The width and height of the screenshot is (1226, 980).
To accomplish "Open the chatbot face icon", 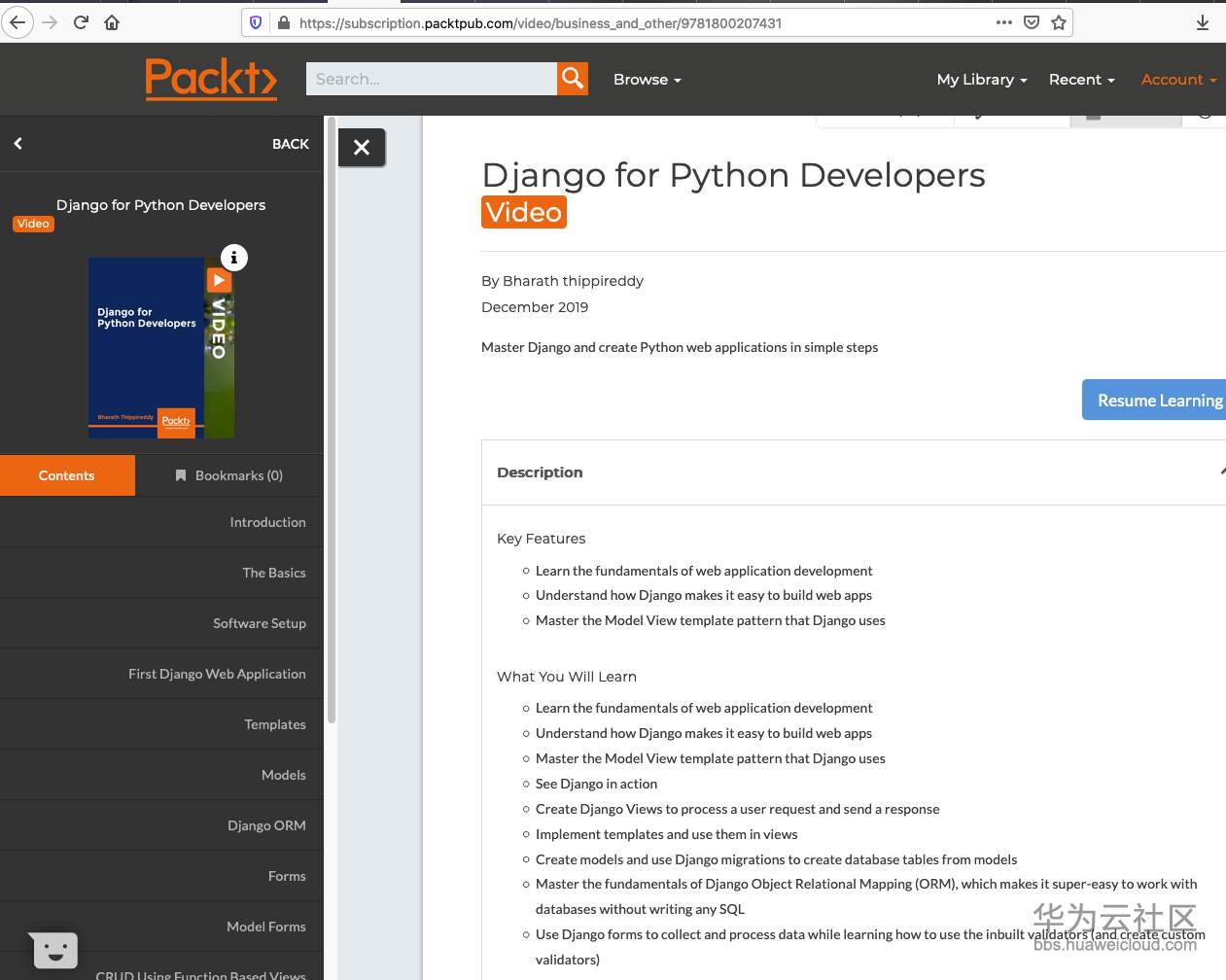I will [x=54, y=950].
